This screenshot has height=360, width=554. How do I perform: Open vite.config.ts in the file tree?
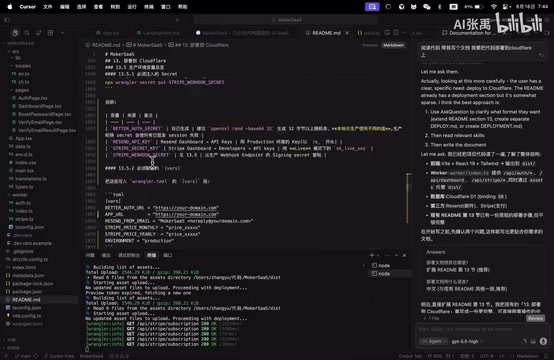(26, 316)
